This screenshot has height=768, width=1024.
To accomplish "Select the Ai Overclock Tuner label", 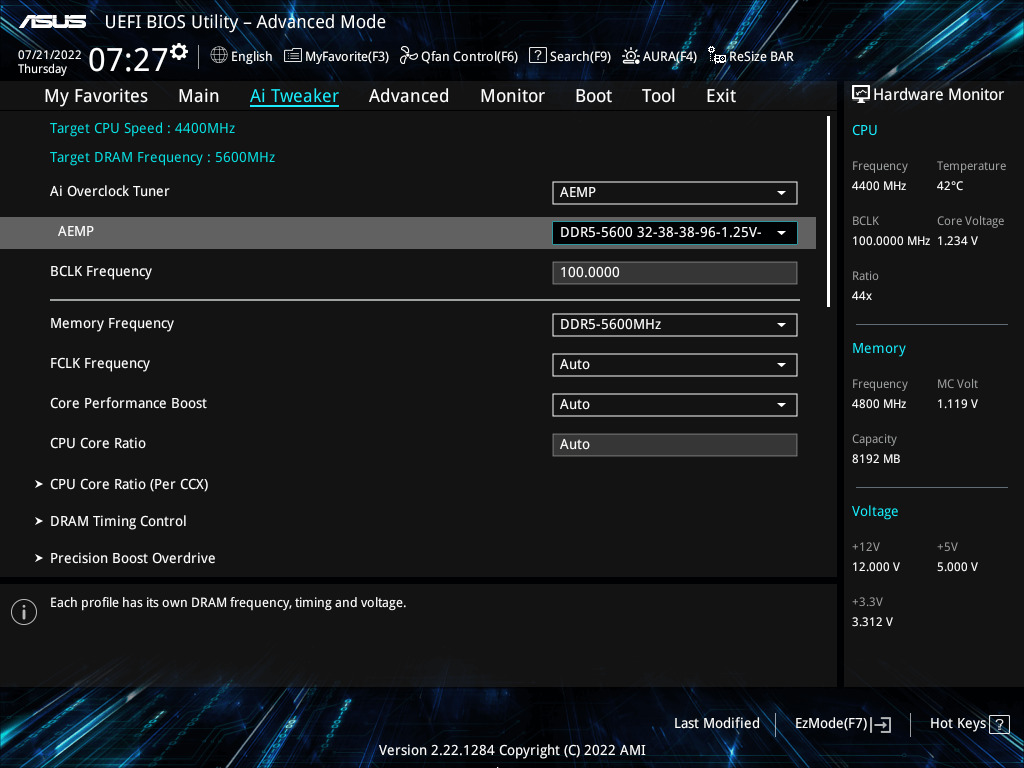I will [110, 191].
